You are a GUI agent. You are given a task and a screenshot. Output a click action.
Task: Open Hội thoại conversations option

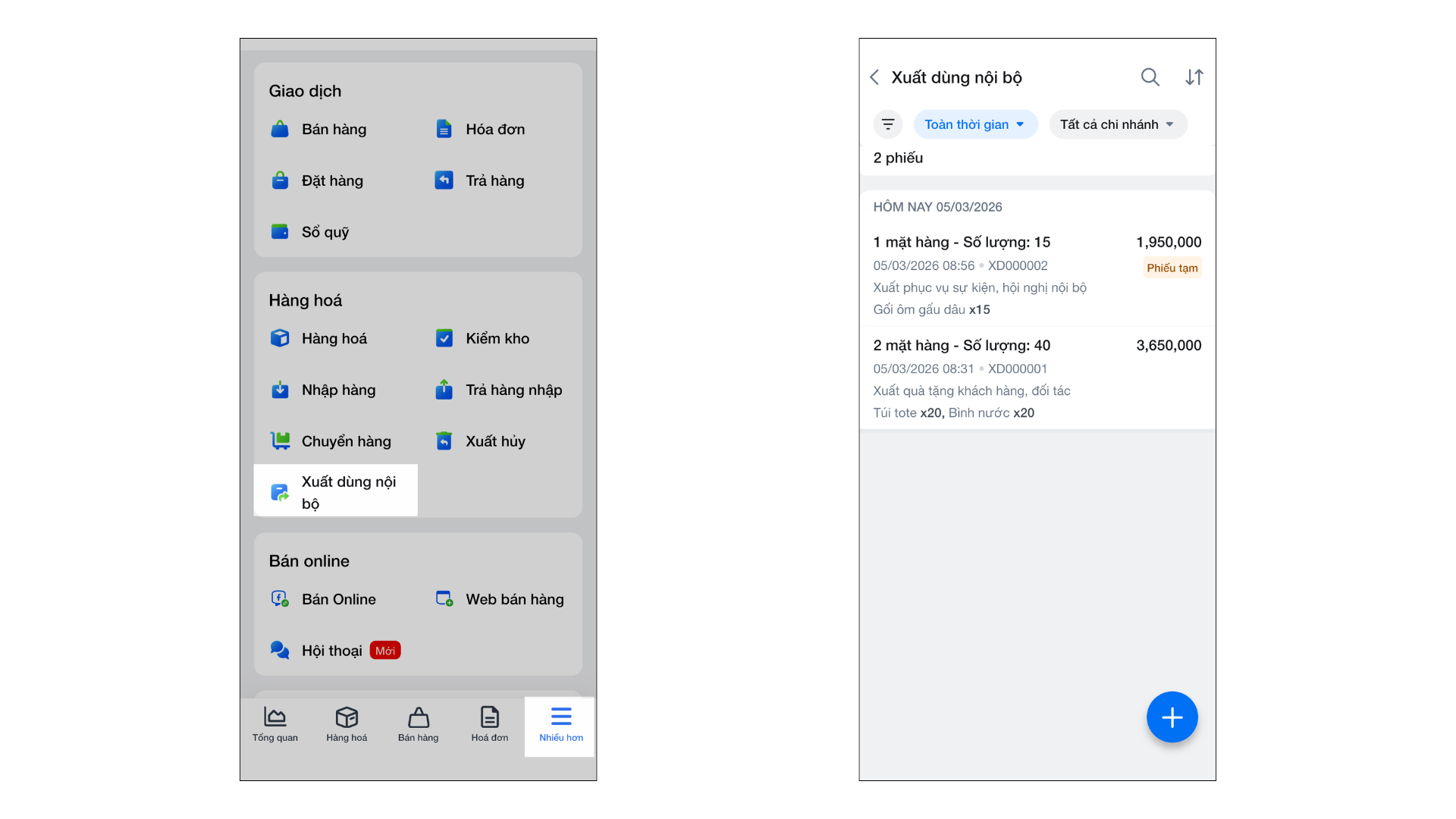332,651
